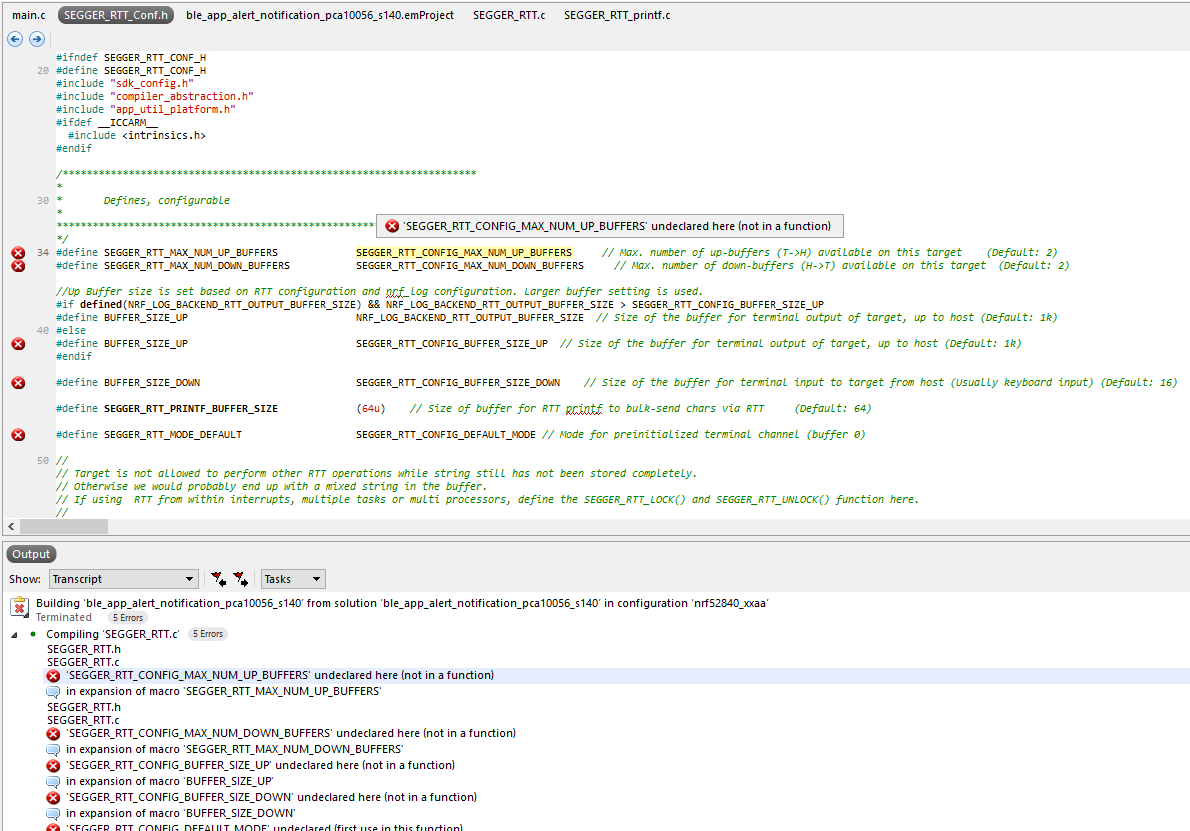The height and width of the screenshot is (831, 1190).
Task: Click the error tooltip about SEGGER_RTT_CONFIG_MAX_NUM_UP_BUFFERS
Action: pyautogui.click(x=609, y=226)
